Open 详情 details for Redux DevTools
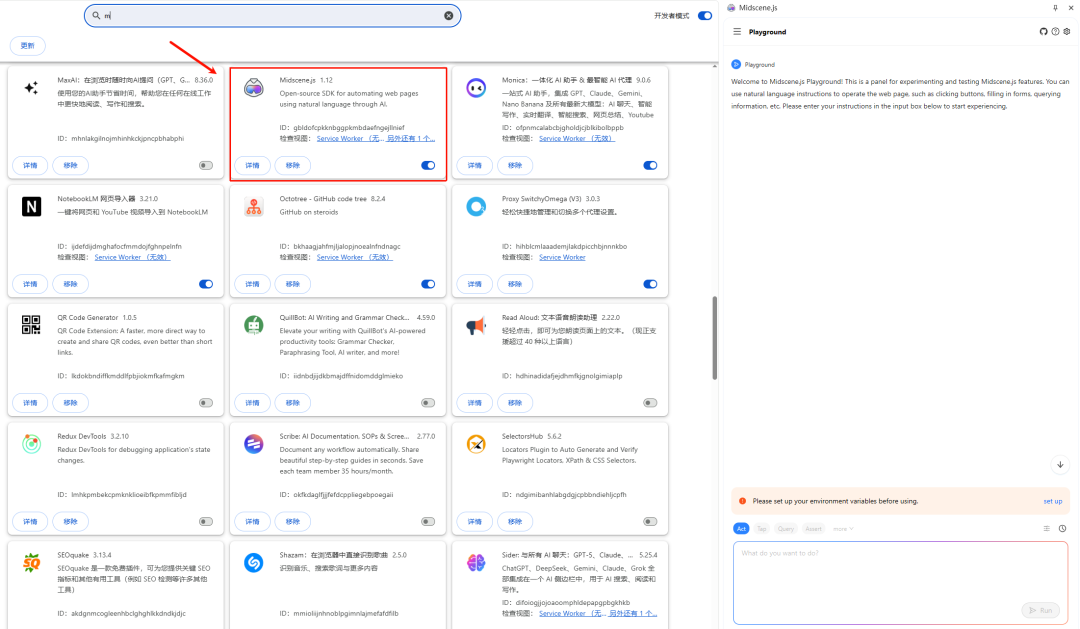1080x629 pixels. click(x=30, y=522)
